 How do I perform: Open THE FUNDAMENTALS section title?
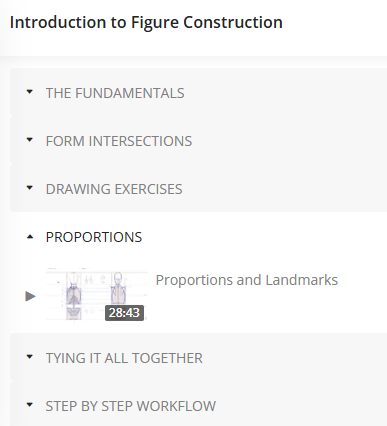pos(115,93)
